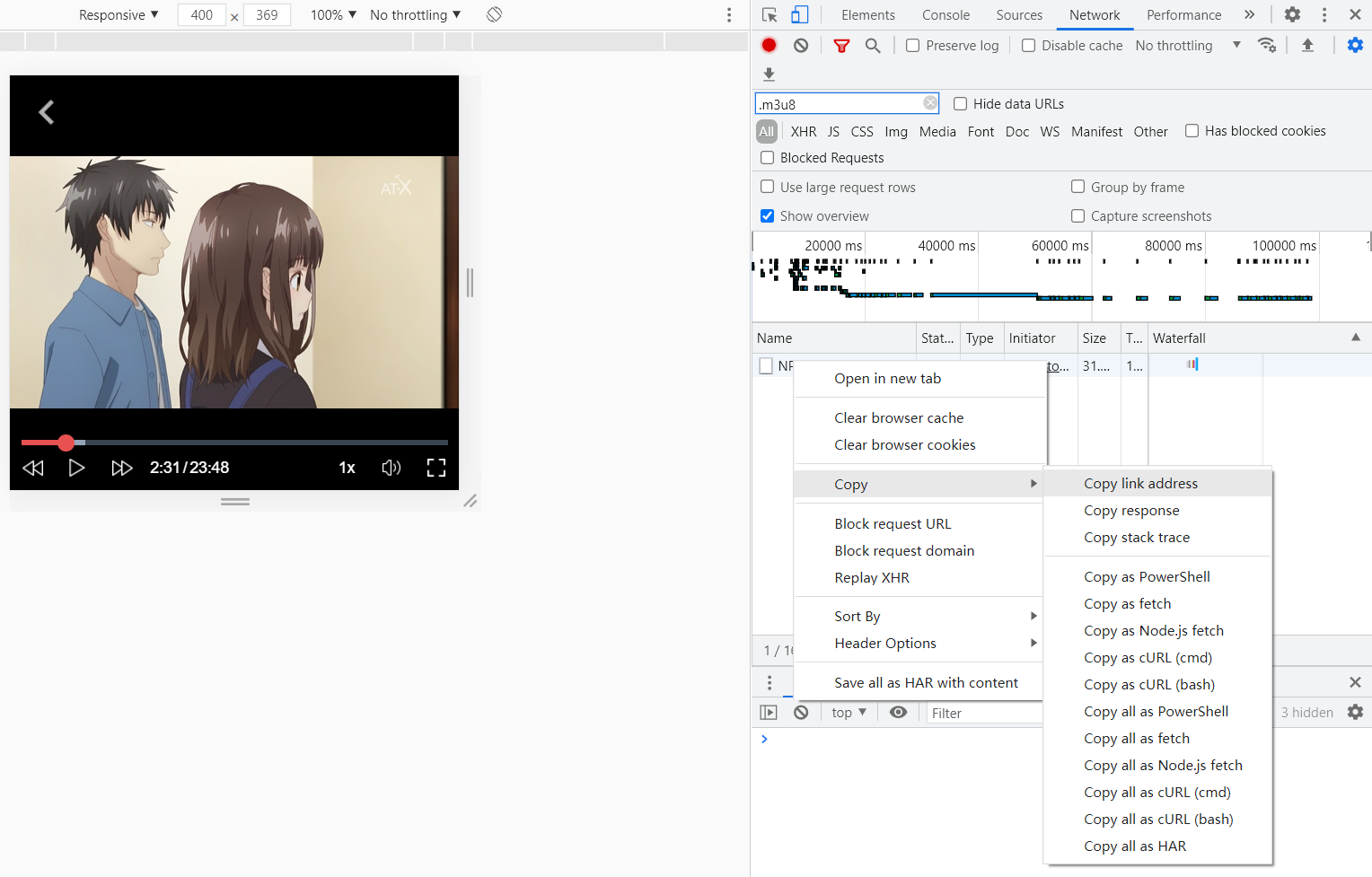Open device toolbar No throttling dropdown

pyautogui.click(x=415, y=14)
